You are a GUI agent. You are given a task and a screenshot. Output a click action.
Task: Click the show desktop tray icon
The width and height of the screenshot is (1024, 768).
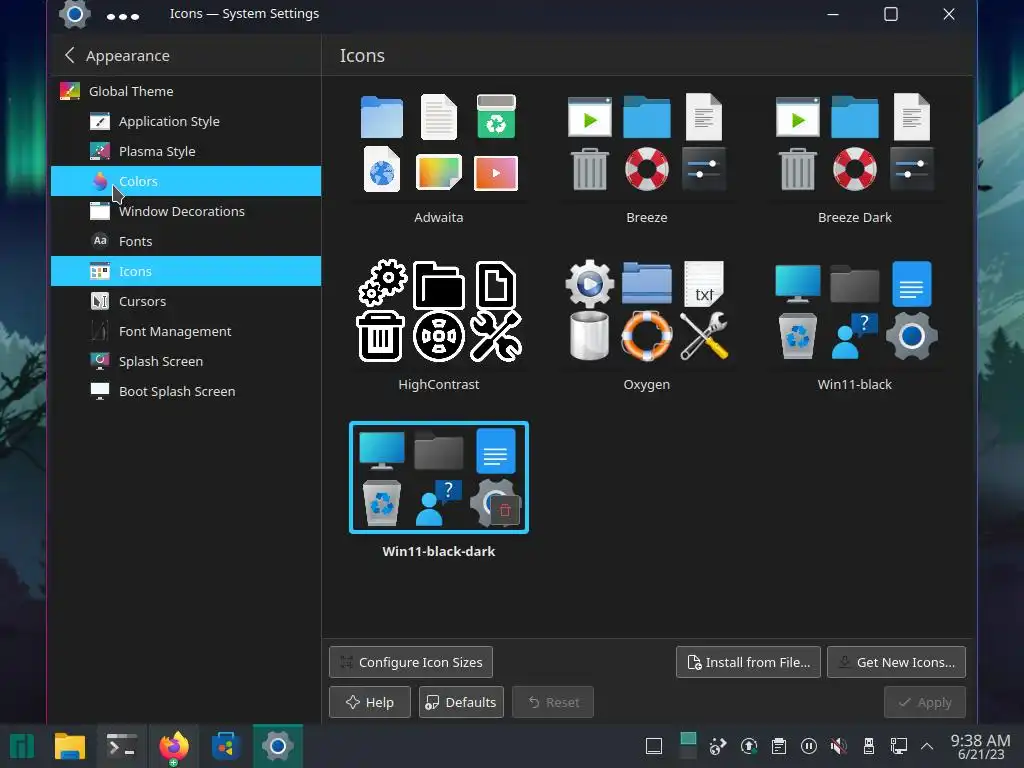pyautogui.click(x=654, y=746)
